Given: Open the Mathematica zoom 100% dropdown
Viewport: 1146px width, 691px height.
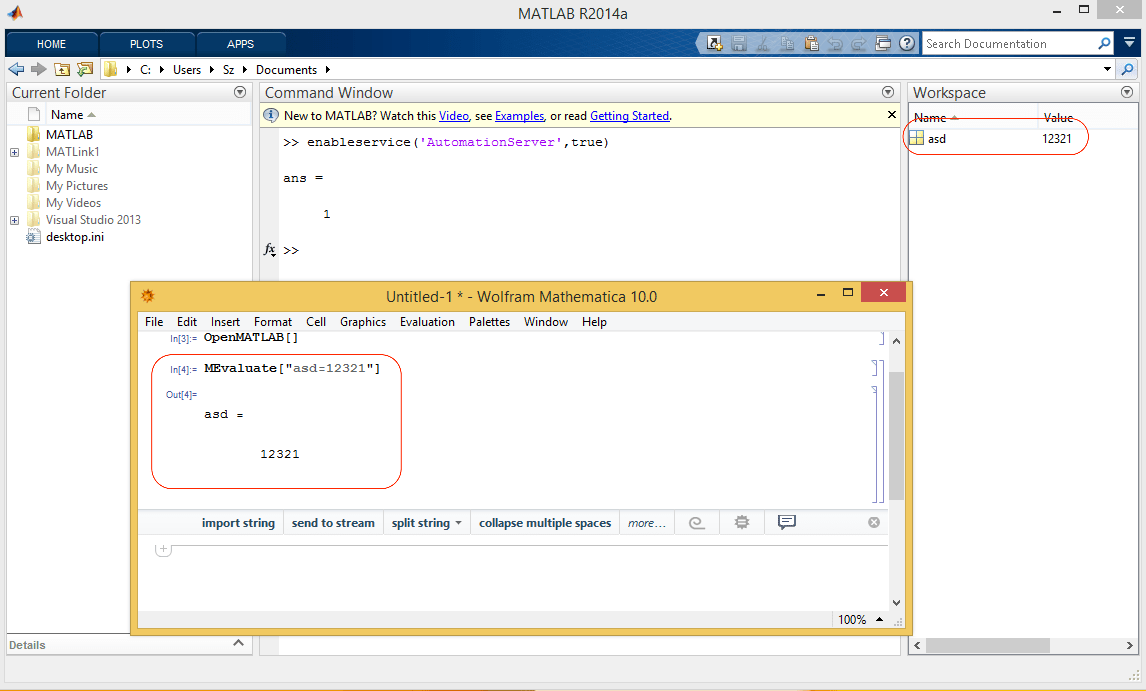Looking at the screenshot, I should tap(879, 619).
